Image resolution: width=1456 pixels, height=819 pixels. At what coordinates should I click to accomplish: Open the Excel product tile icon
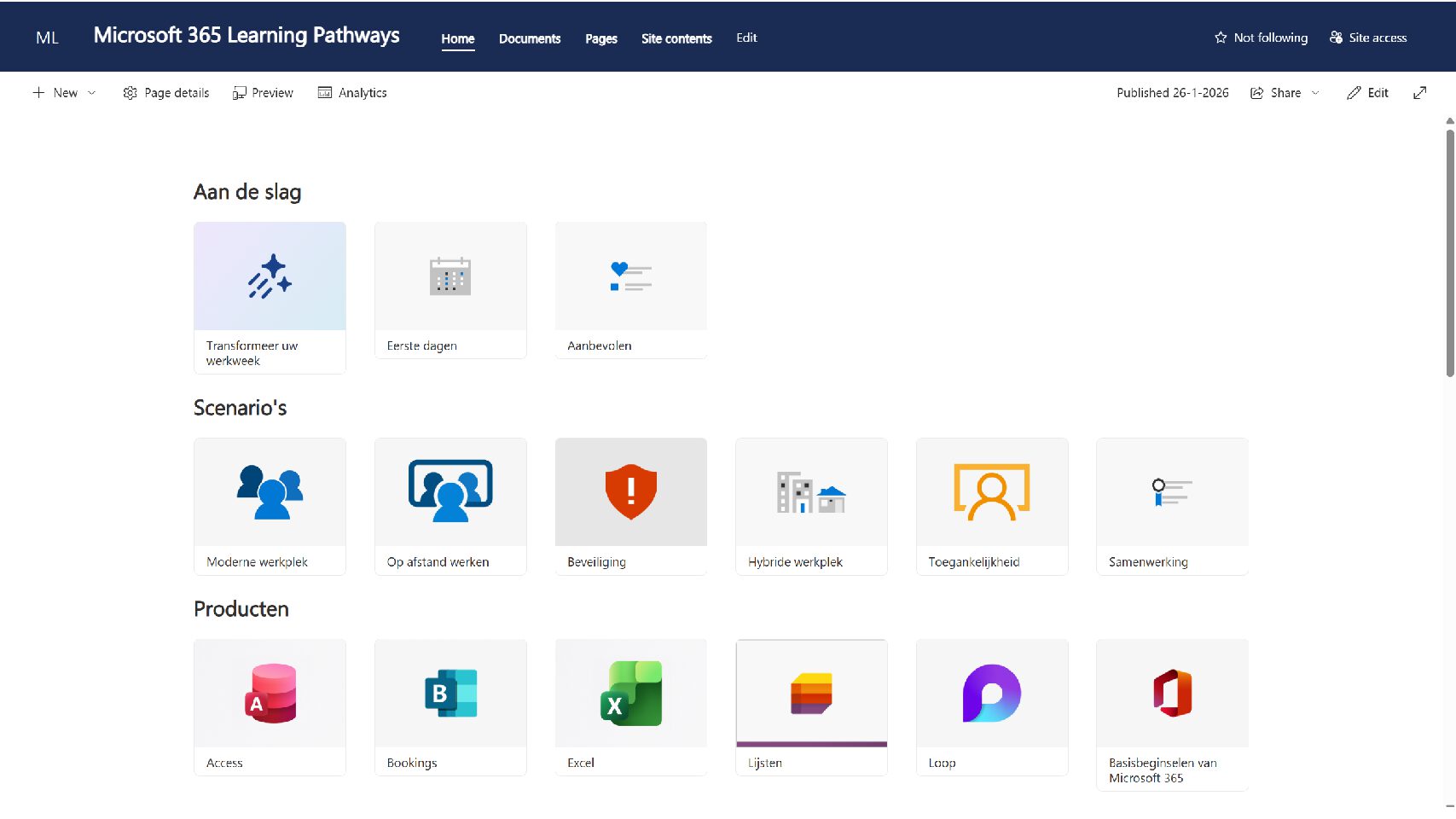(x=630, y=694)
